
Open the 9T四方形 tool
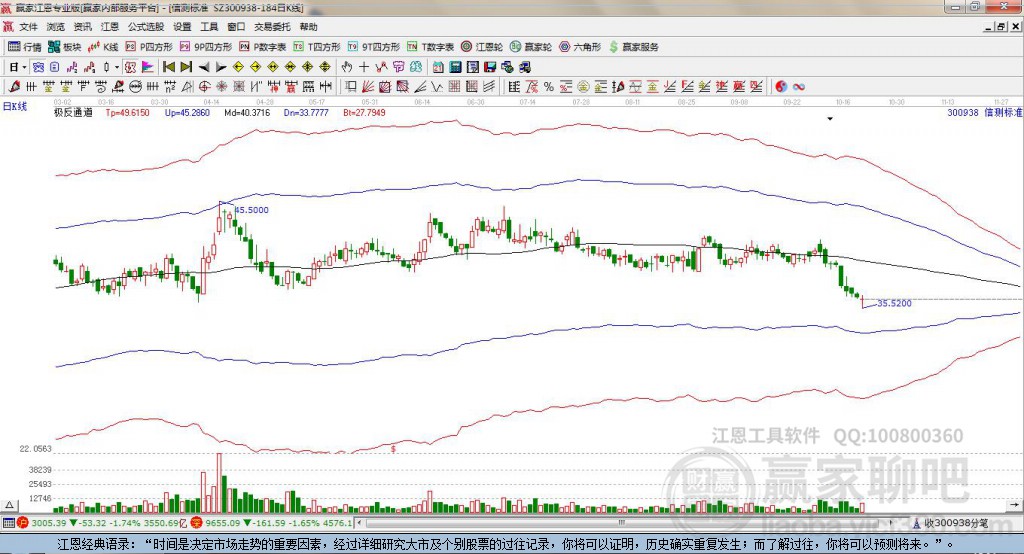click(x=374, y=47)
